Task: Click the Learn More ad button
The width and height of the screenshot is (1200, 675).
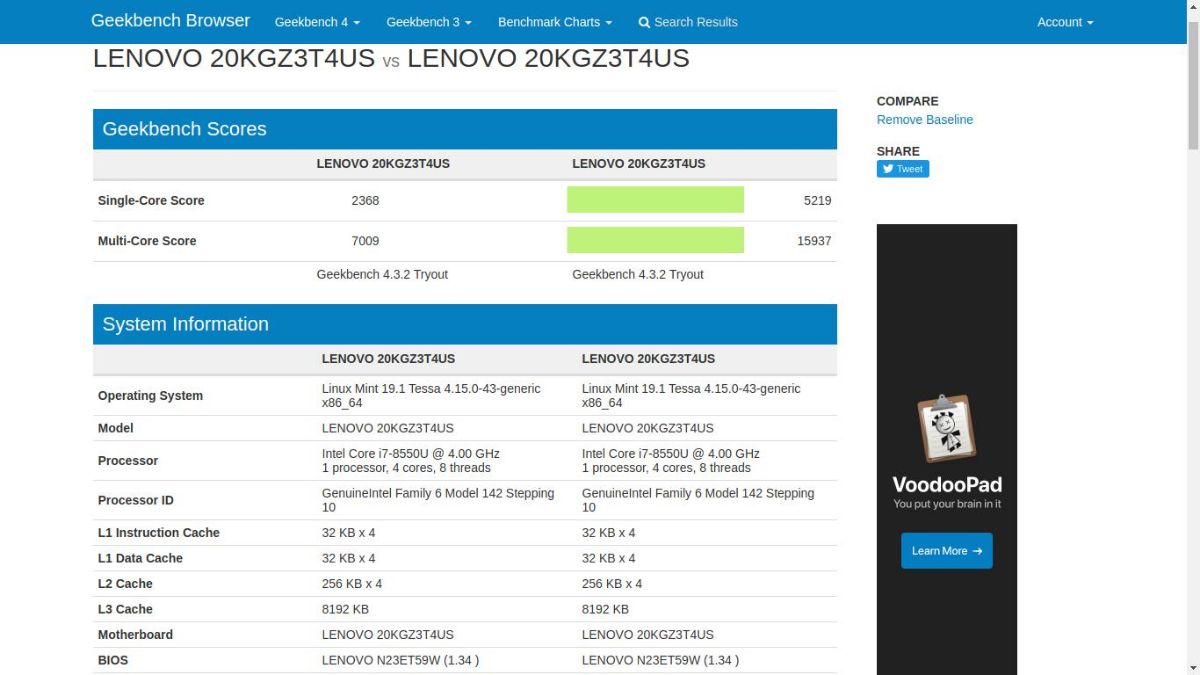Action: pos(946,551)
